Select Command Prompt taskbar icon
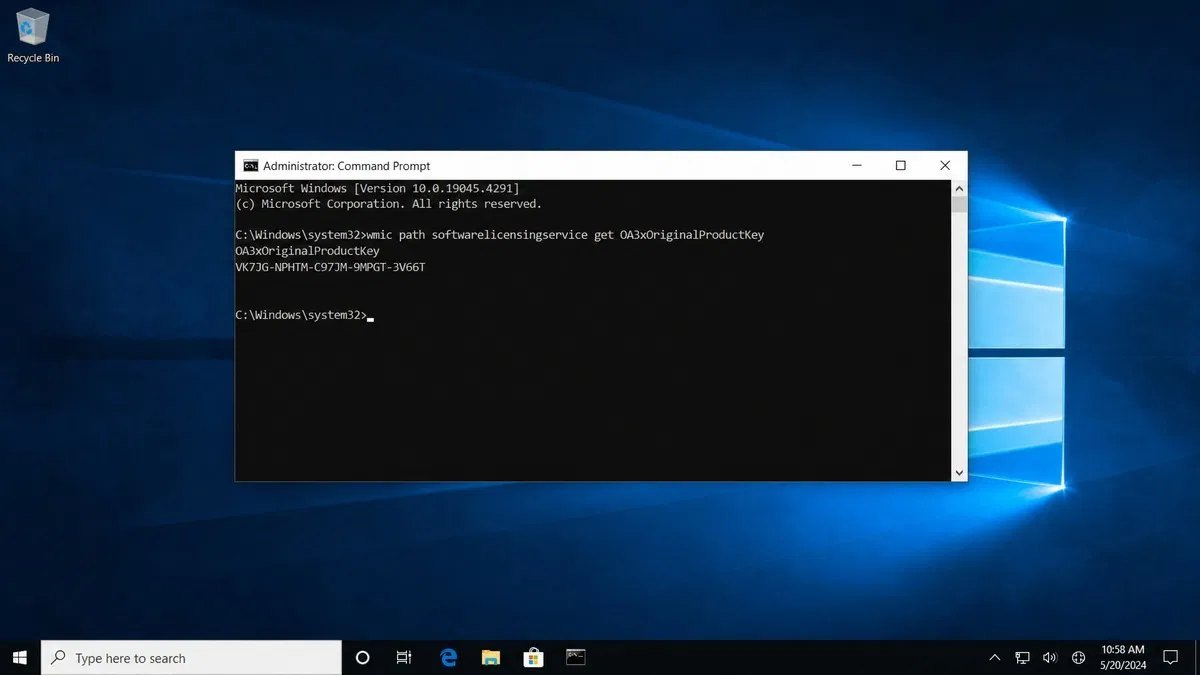Viewport: 1200px width, 675px height. [x=576, y=657]
